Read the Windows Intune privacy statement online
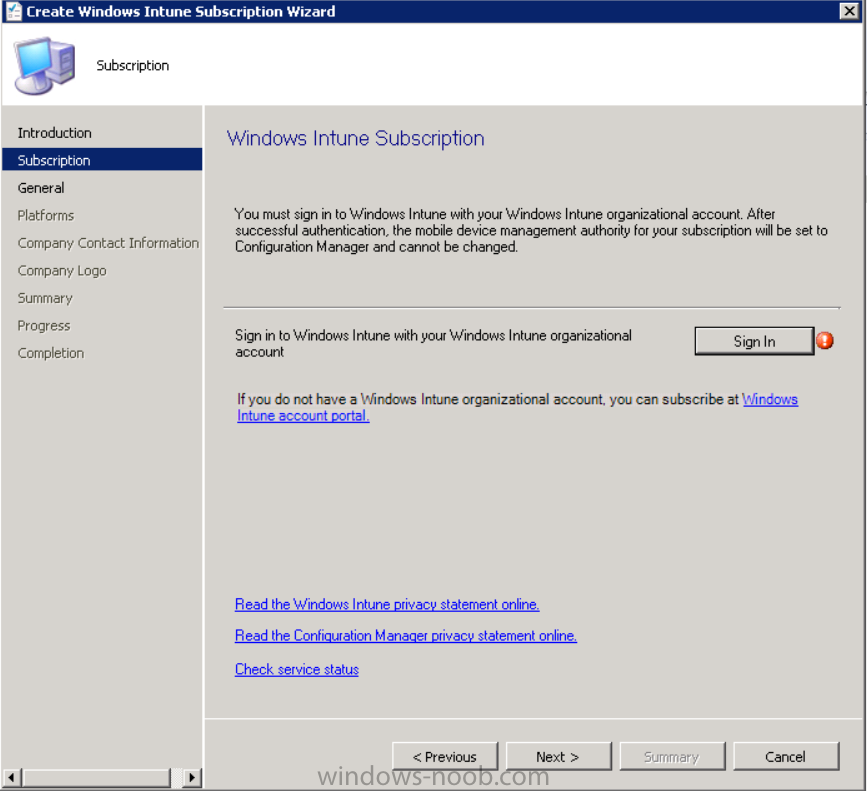 387,604
